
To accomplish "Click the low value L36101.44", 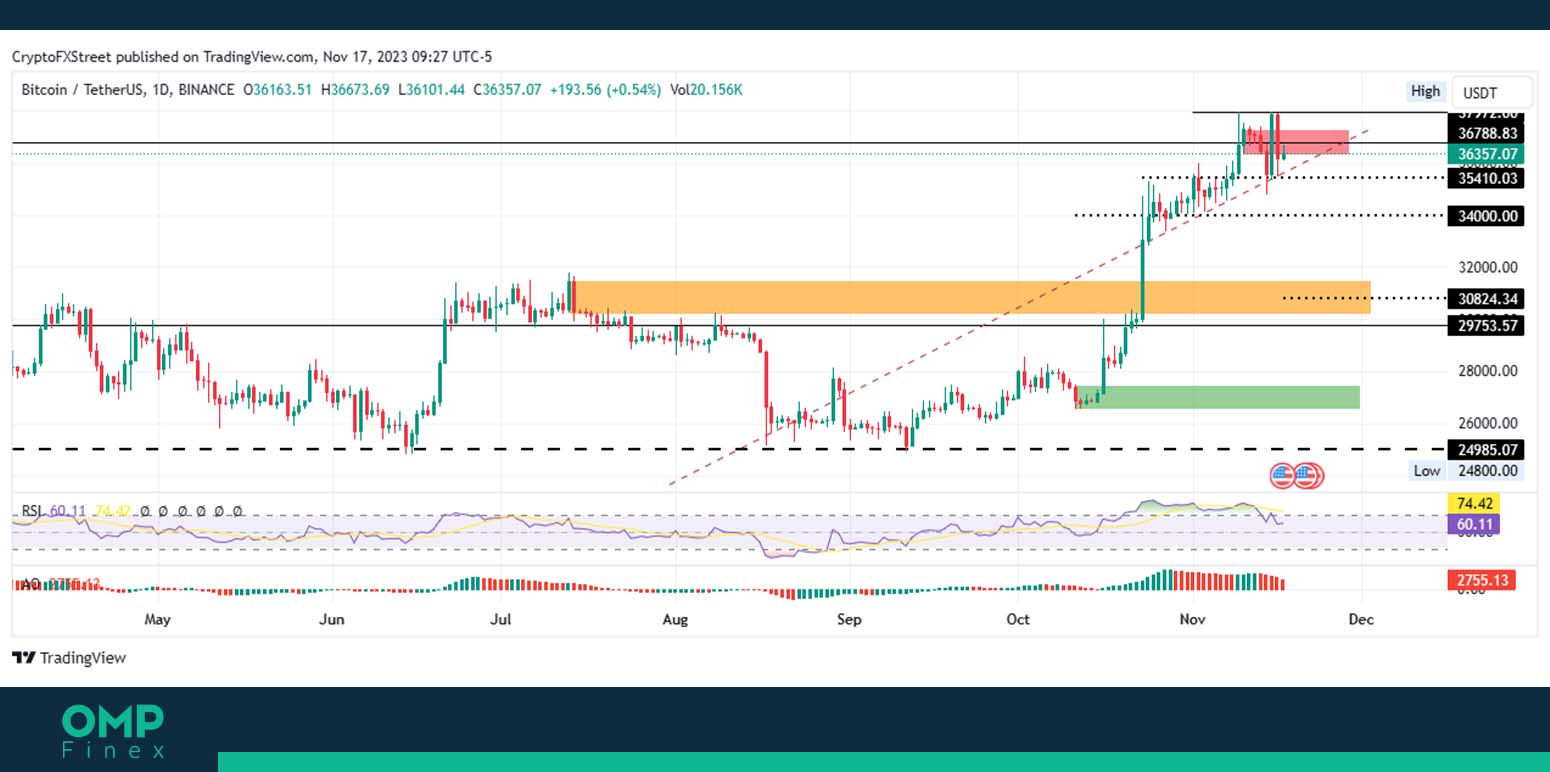I will (x=431, y=90).
